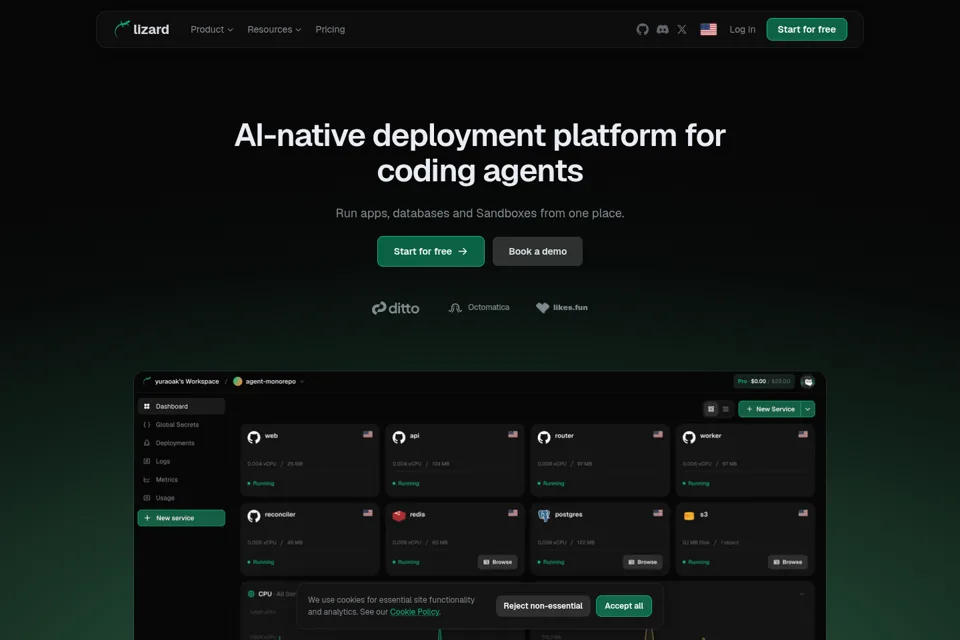Click the flag on the router card
The width and height of the screenshot is (960, 640).
coord(658,434)
